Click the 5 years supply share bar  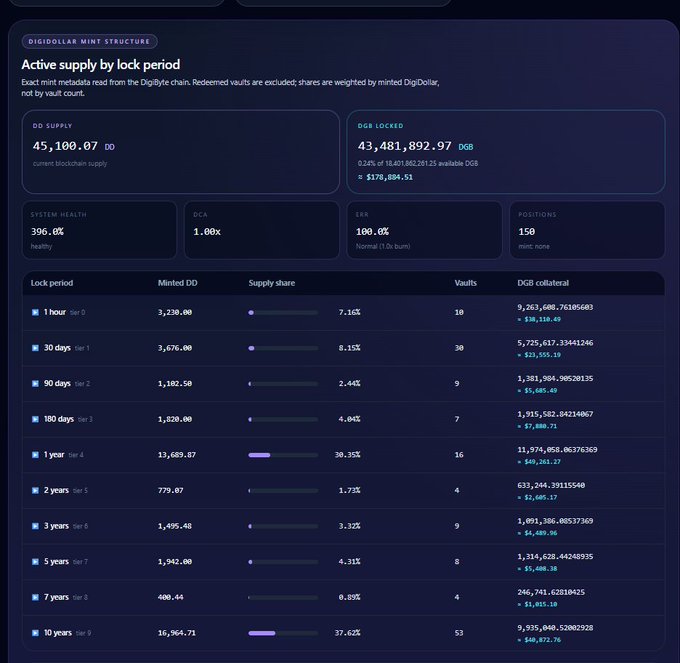[x=283, y=562]
